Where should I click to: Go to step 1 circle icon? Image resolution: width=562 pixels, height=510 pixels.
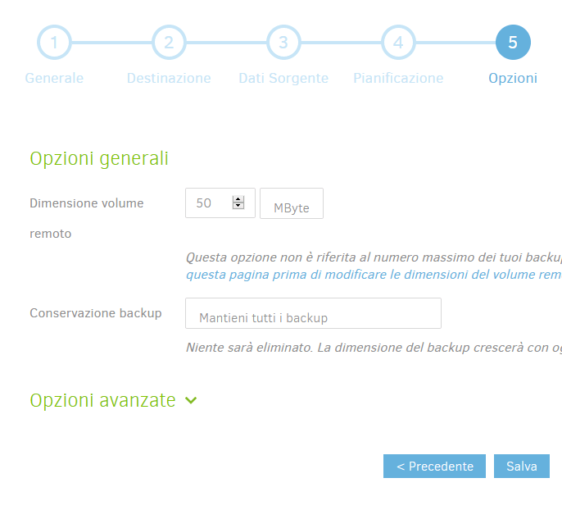(x=54, y=42)
